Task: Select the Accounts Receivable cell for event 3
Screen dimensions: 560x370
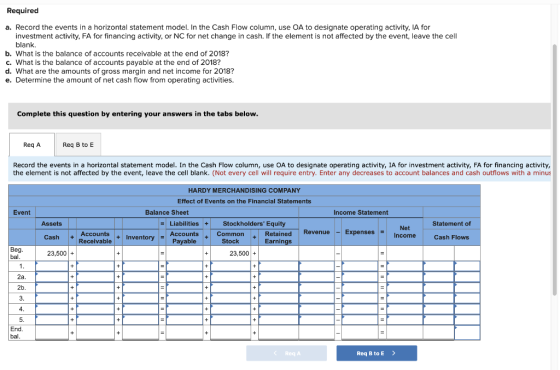Action: click(x=95, y=298)
